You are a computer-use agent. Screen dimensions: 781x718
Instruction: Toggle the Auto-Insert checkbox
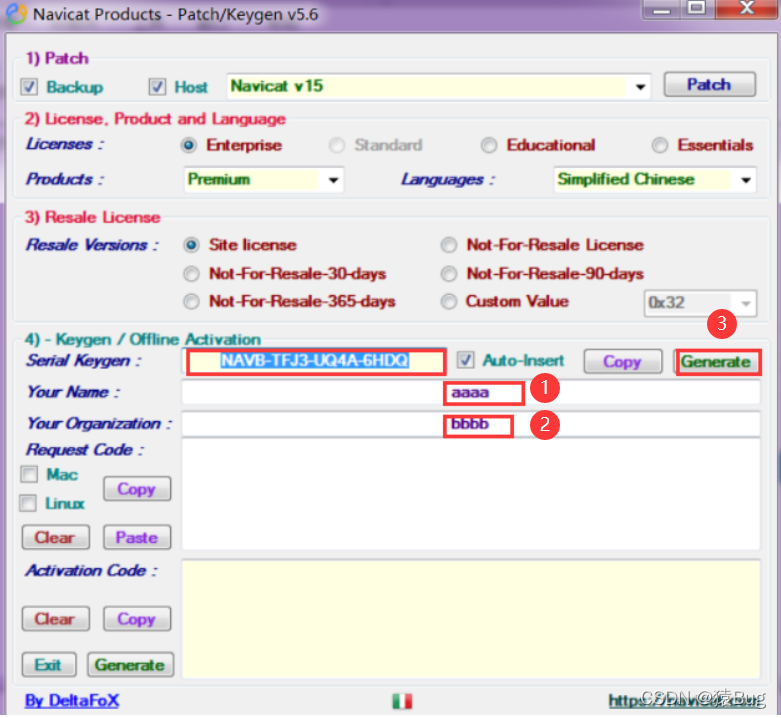coord(465,360)
